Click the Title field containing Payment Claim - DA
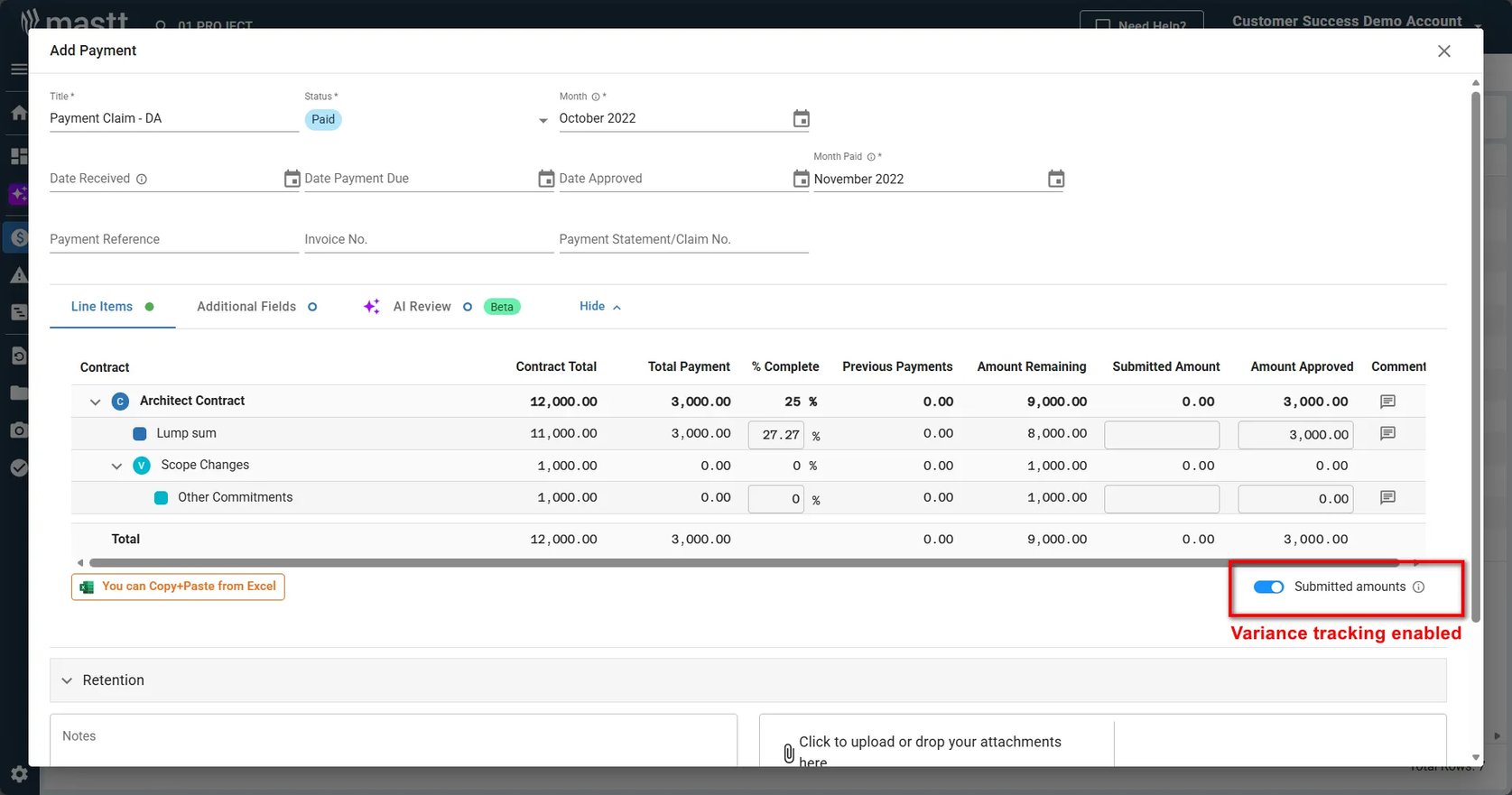Image resolution: width=1512 pixels, height=795 pixels. [x=174, y=118]
